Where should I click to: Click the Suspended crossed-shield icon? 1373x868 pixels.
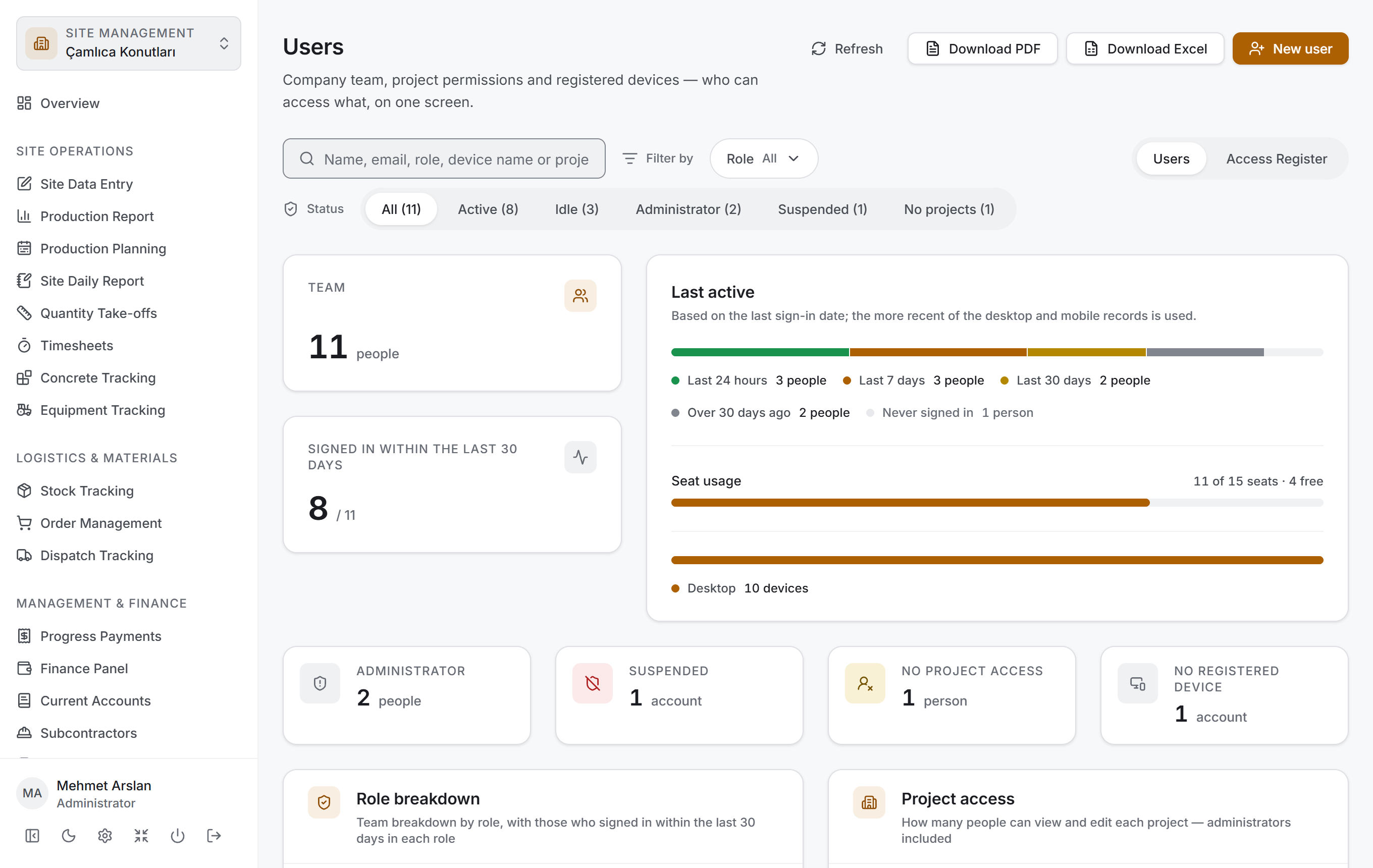coord(593,683)
